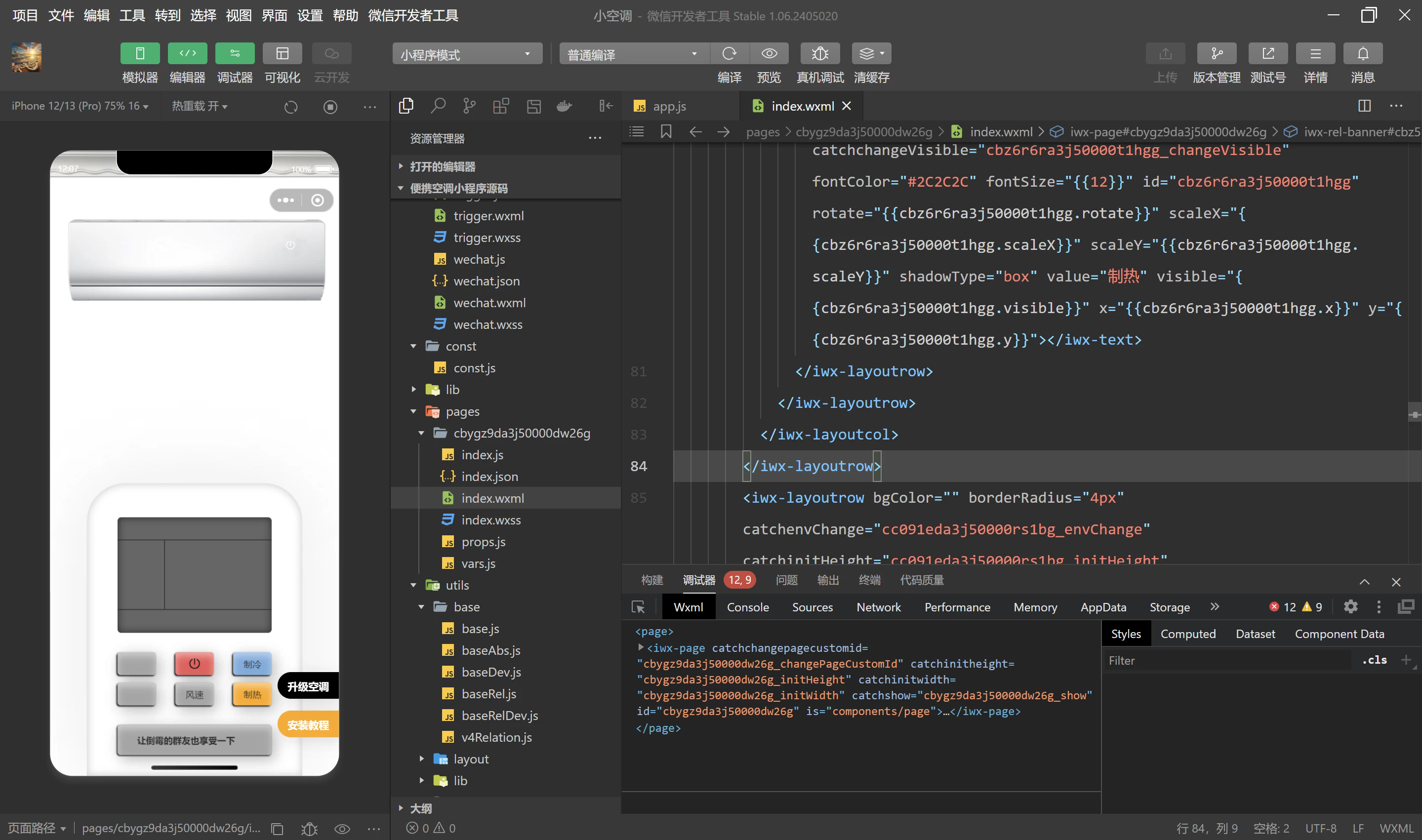Viewport: 1422px width, 840px height.
Task: Click the Styles Filter input field
Action: click(x=1227, y=661)
